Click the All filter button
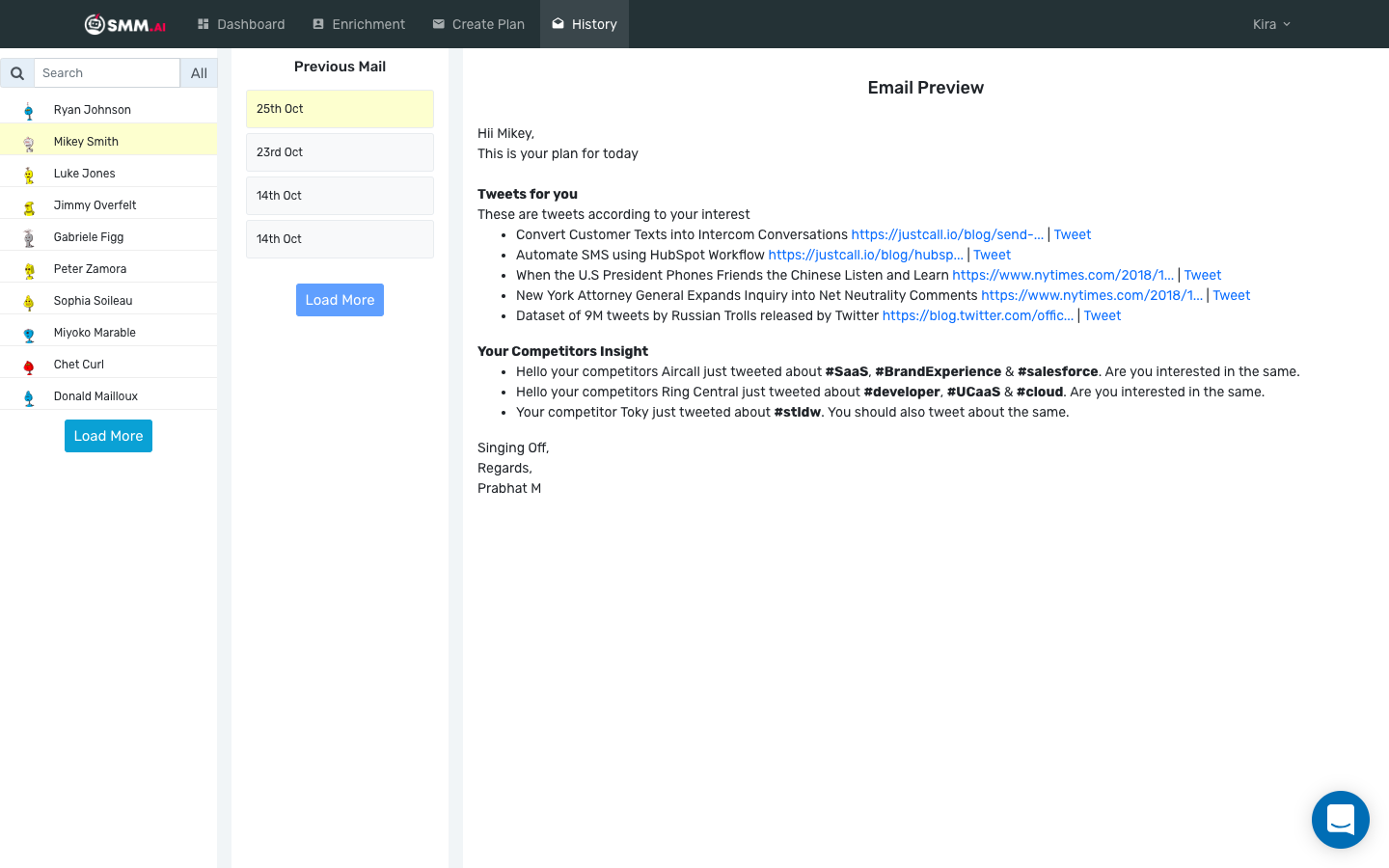Screen dimensions: 1389x868 (x=199, y=73)
